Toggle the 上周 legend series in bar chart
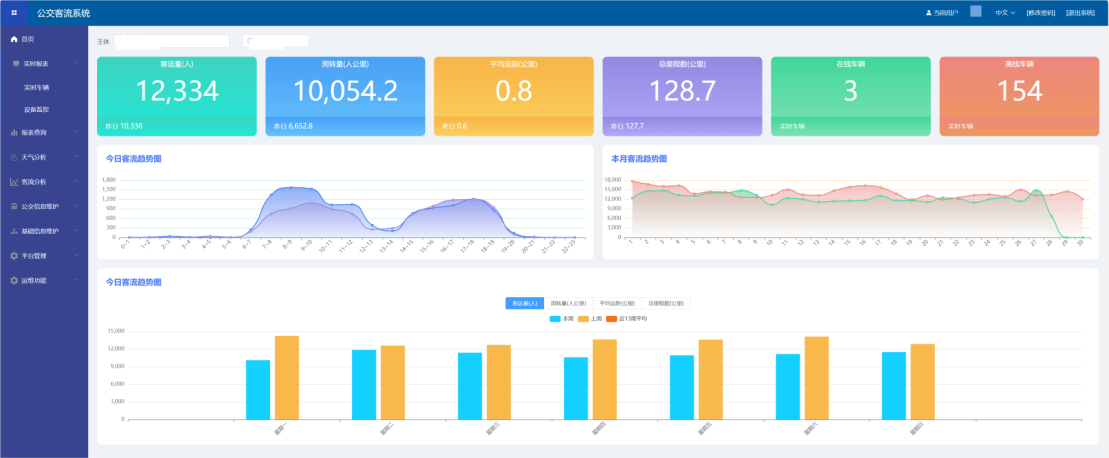 tap(584, 318)
